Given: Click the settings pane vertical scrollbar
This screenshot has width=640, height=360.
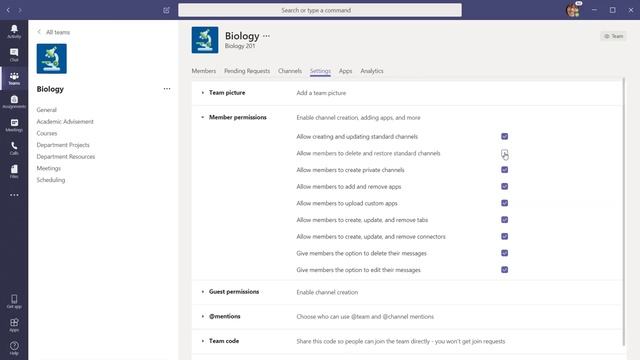Looking at the screenshot, I should [624, 211].
